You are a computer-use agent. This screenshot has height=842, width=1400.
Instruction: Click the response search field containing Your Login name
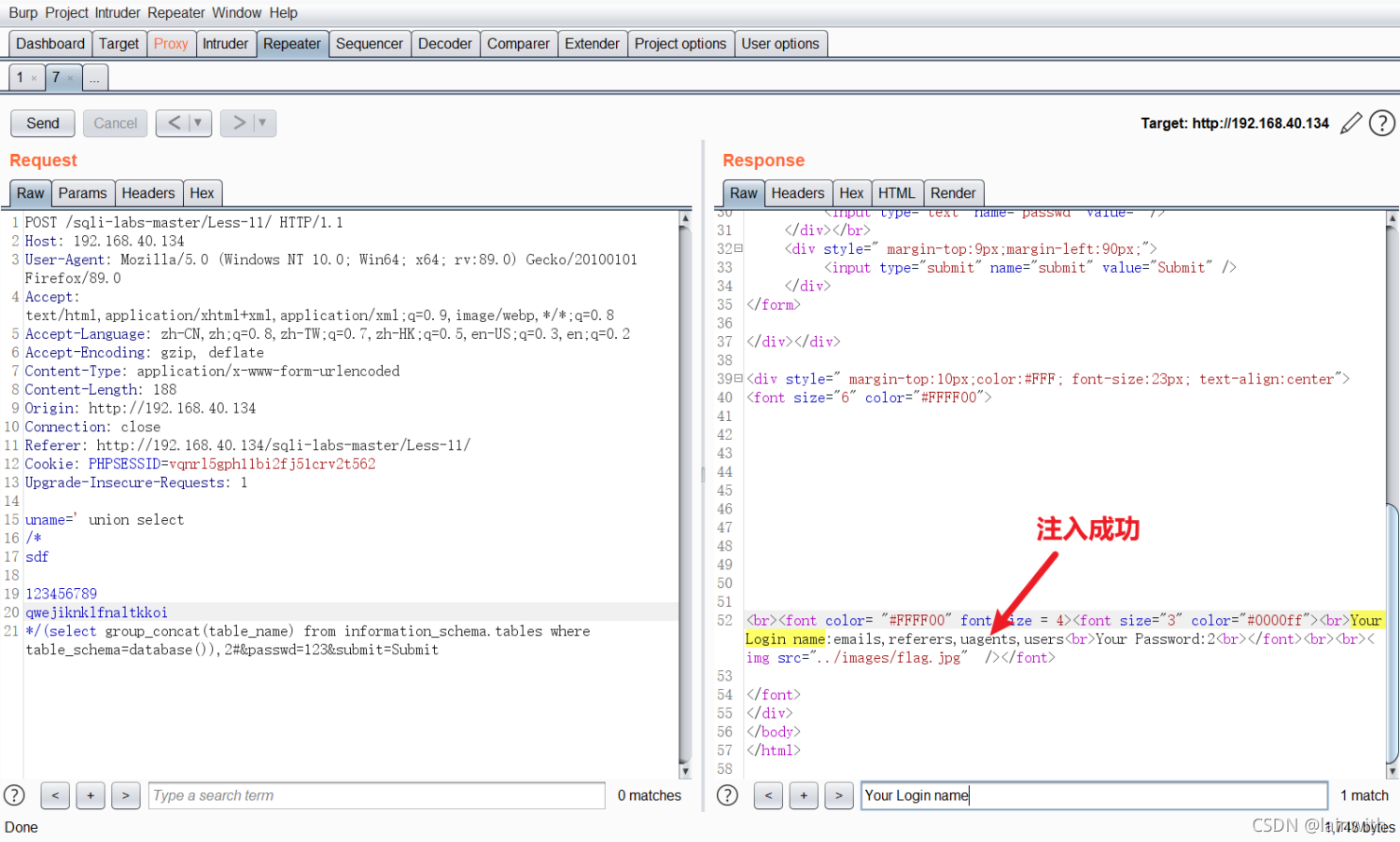click(1094, 795)
